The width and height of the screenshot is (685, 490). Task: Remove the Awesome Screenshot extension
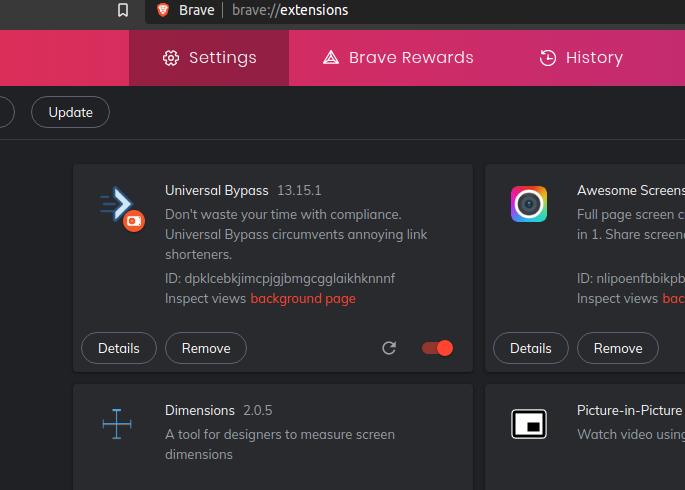click(x=618, y=348)
